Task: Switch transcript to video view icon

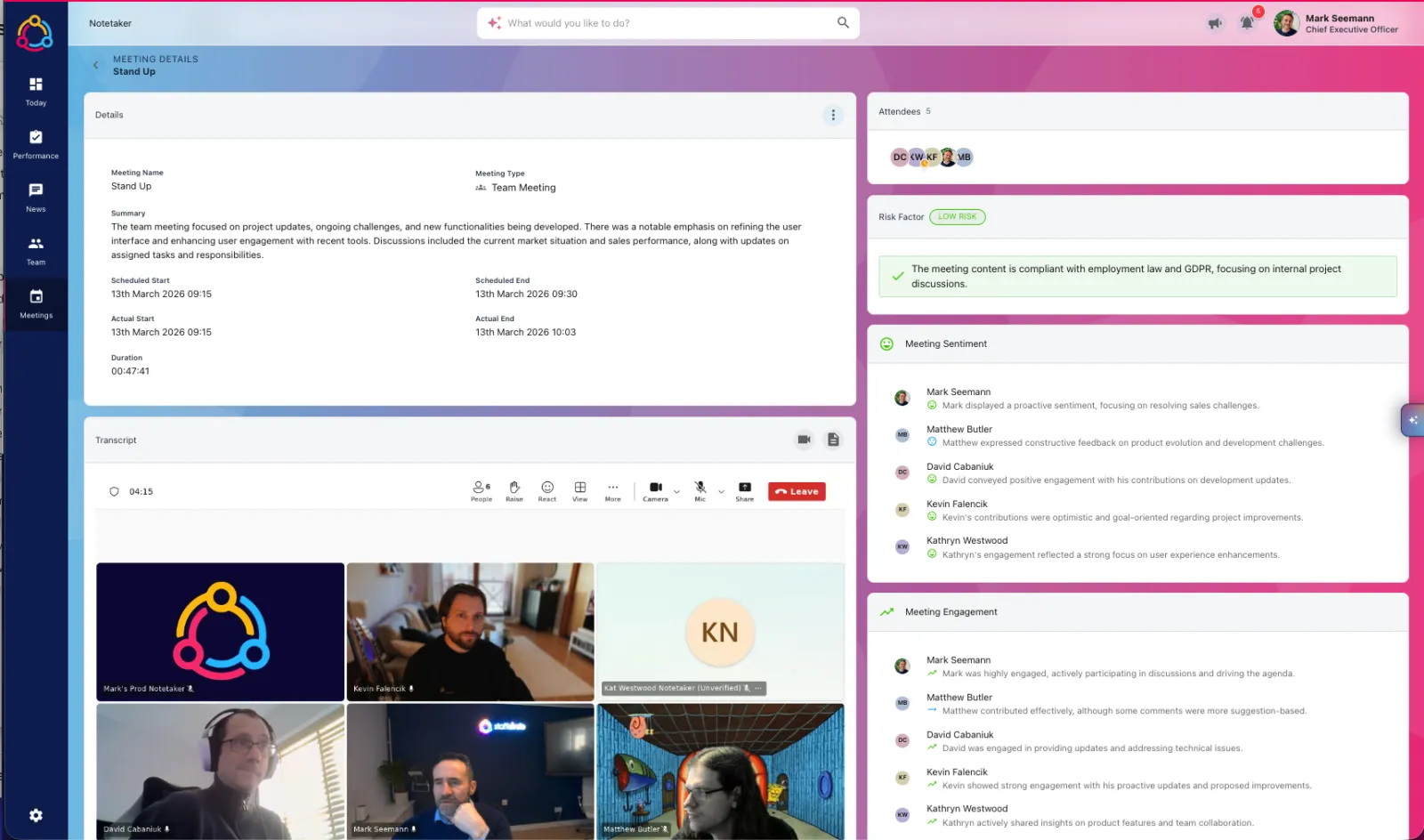Action: tap(804, 440)
